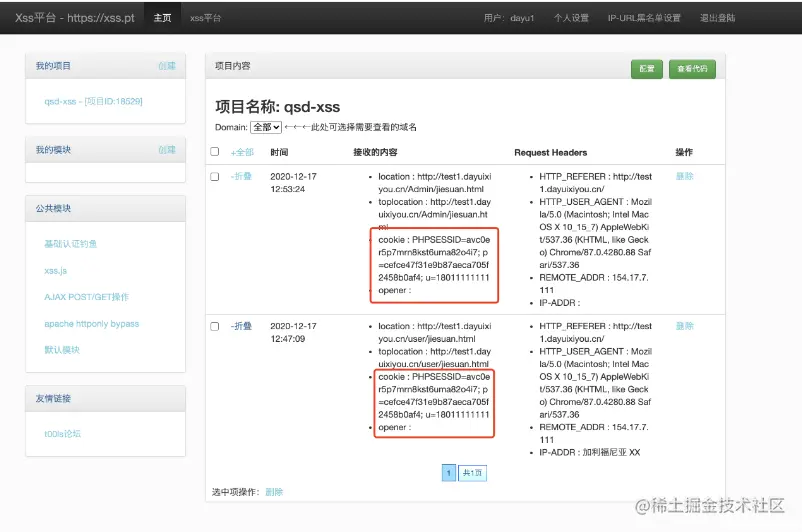The image size is (802, 532).
Task: Open the 默认模块 public module
Action: pos(62,350)
